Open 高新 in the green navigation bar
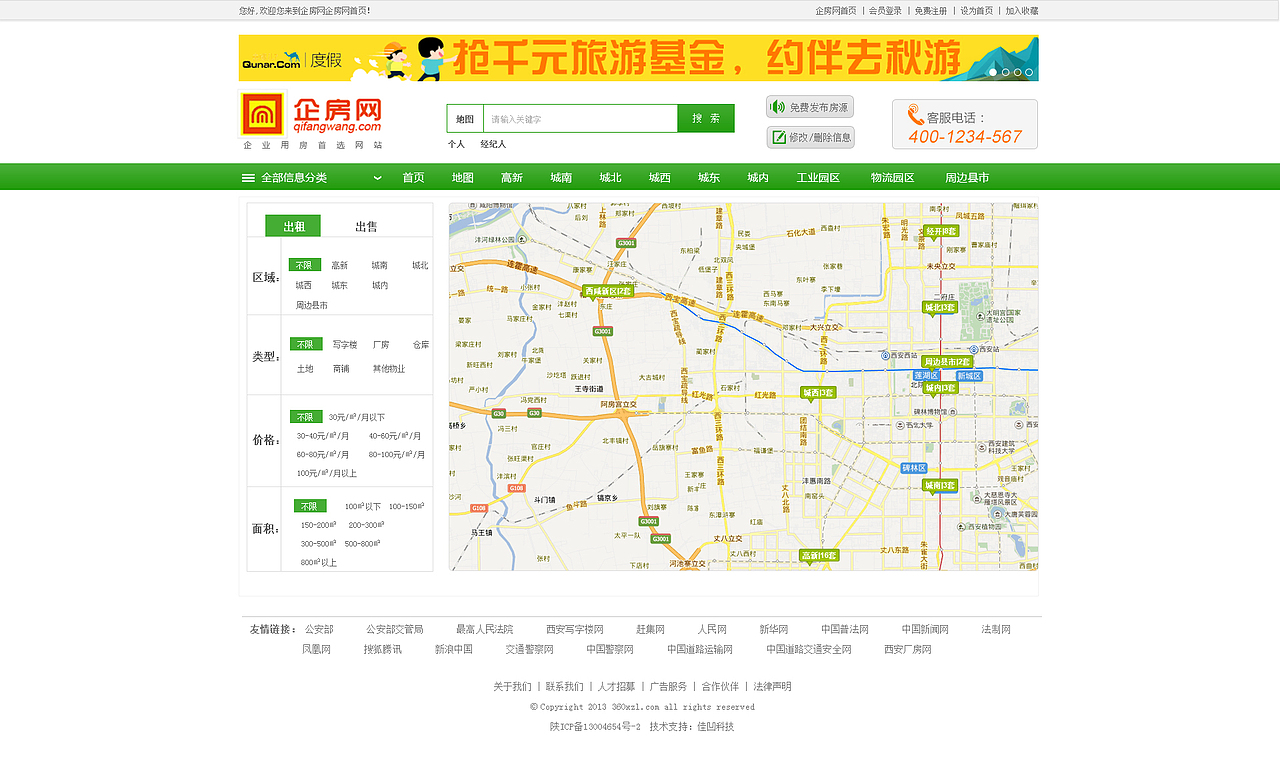This screenshot has height=775, width=1280. tap(512, 178)
